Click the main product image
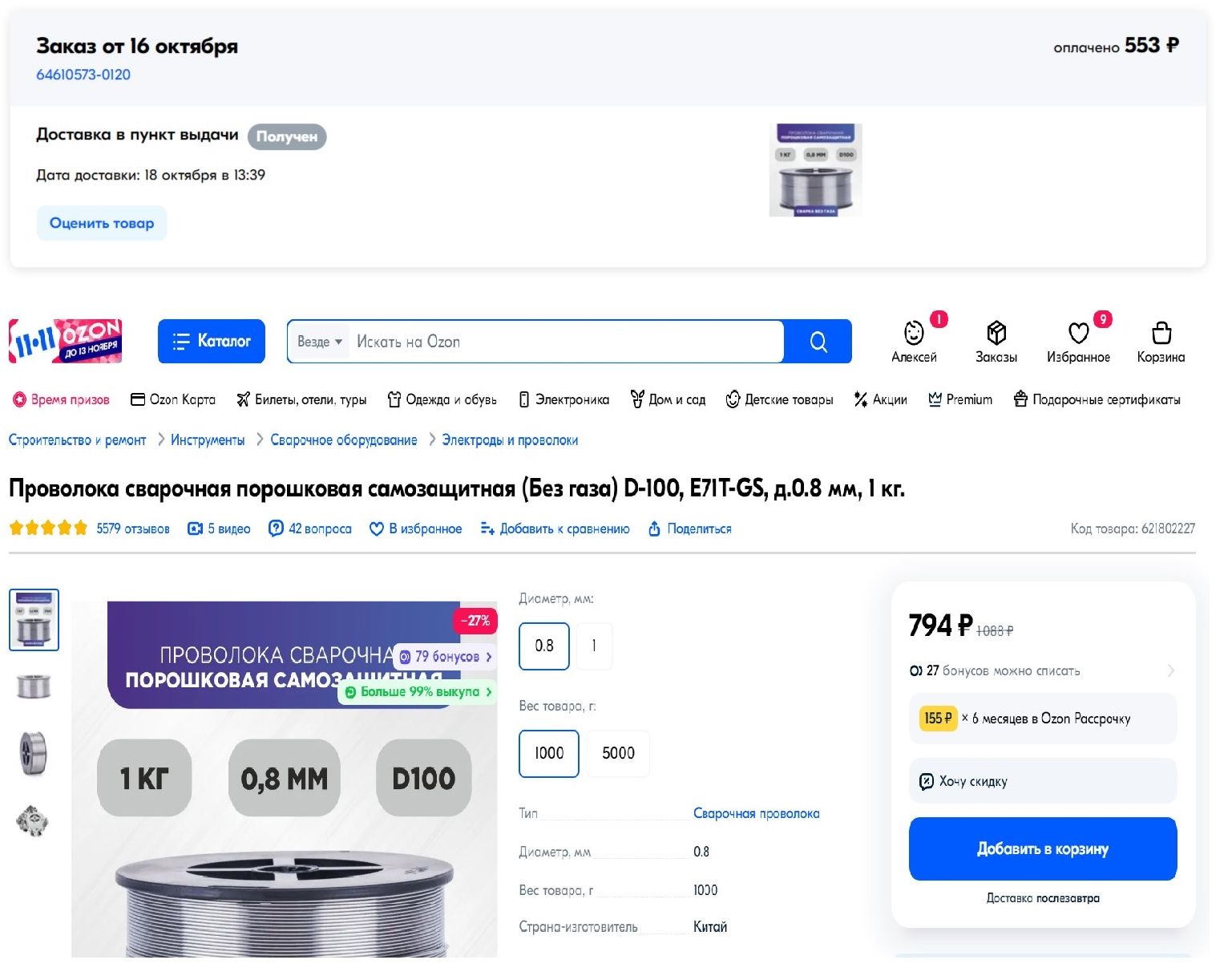 284,779
